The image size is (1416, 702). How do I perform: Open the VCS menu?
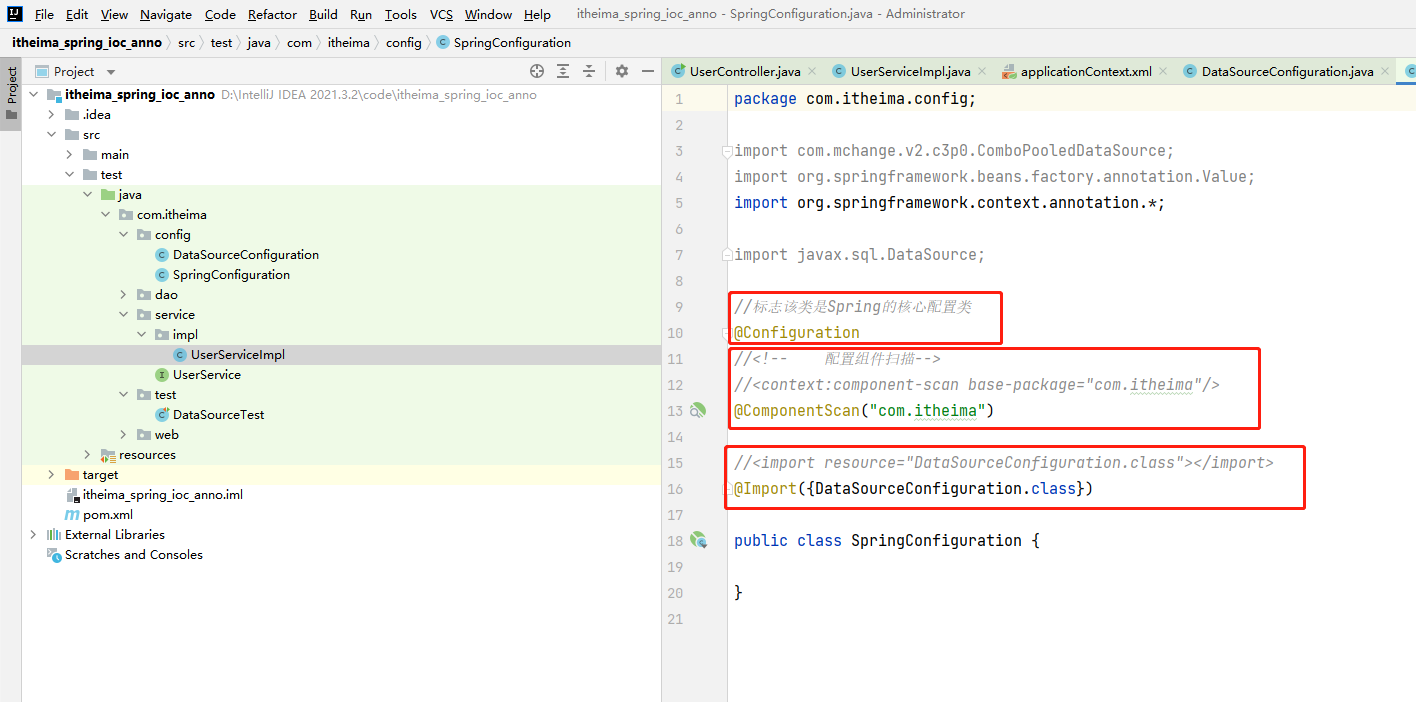pyautogui.click(x=441, y=14)
